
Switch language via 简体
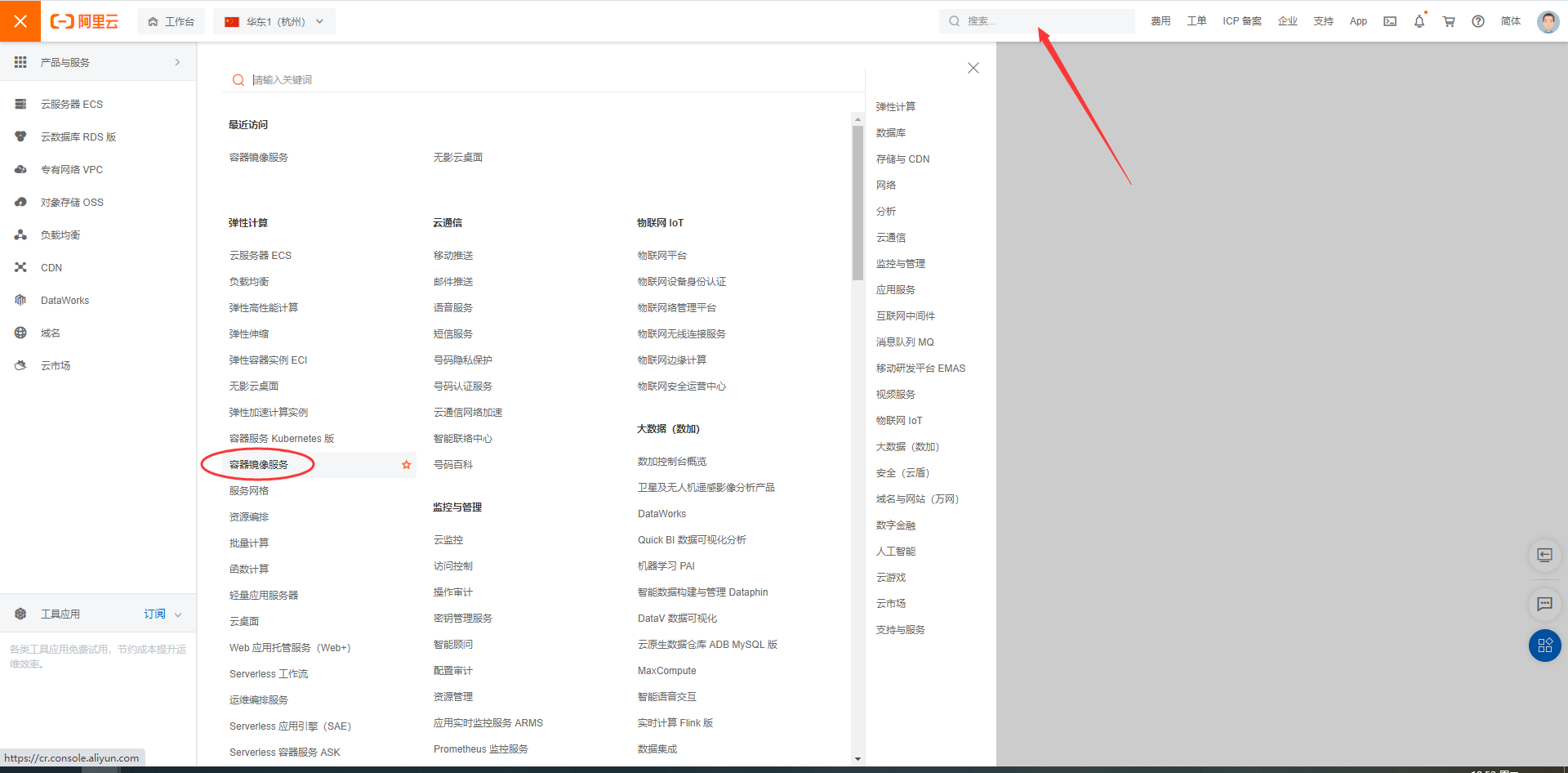1511,21
